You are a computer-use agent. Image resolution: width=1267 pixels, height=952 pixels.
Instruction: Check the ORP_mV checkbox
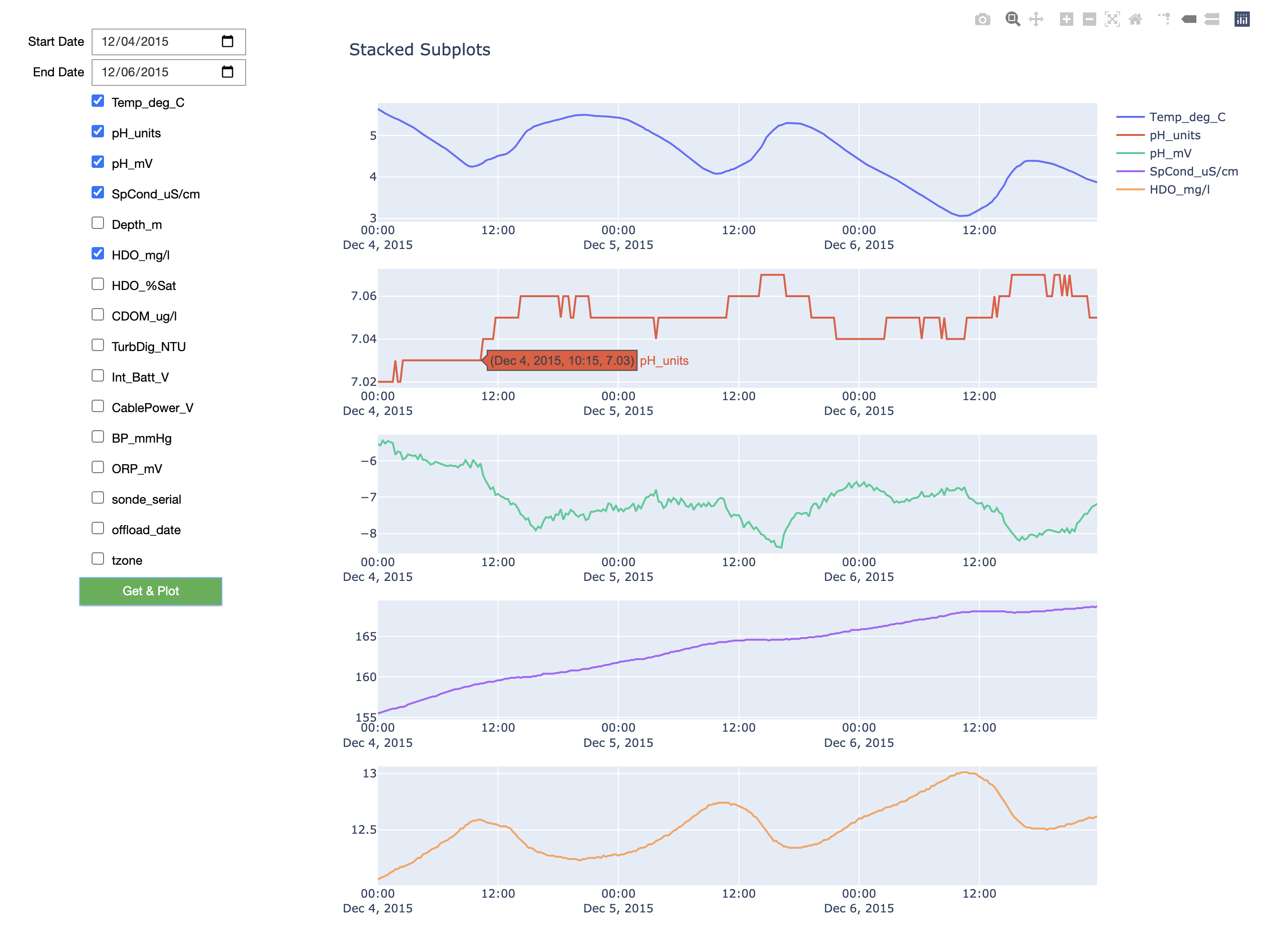[98, 467]
